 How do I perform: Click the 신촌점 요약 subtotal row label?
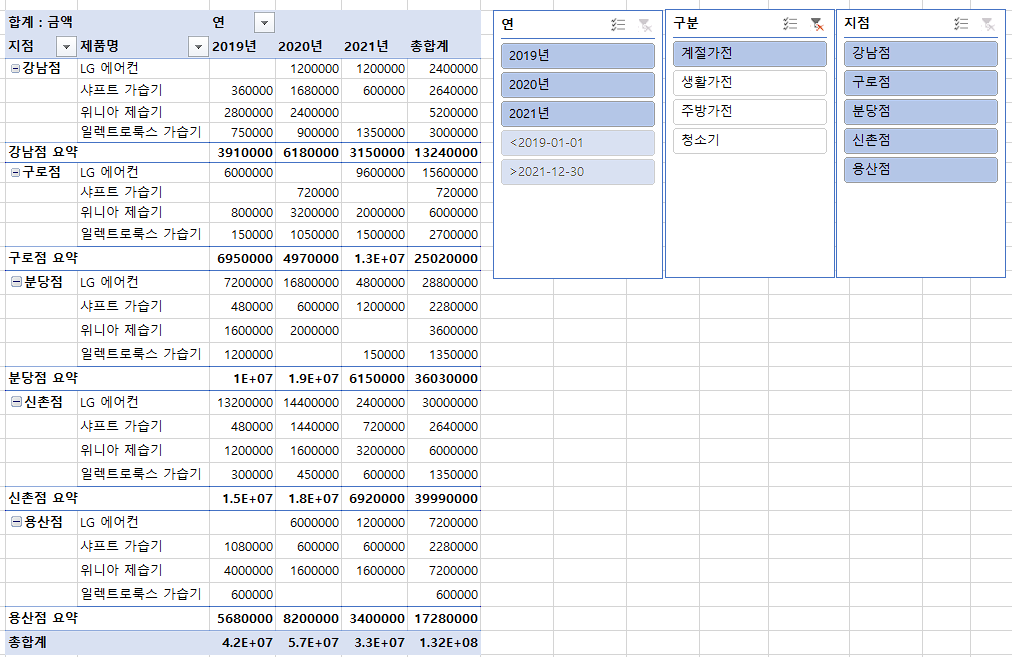pyautogui.click(x=43, y=498)
